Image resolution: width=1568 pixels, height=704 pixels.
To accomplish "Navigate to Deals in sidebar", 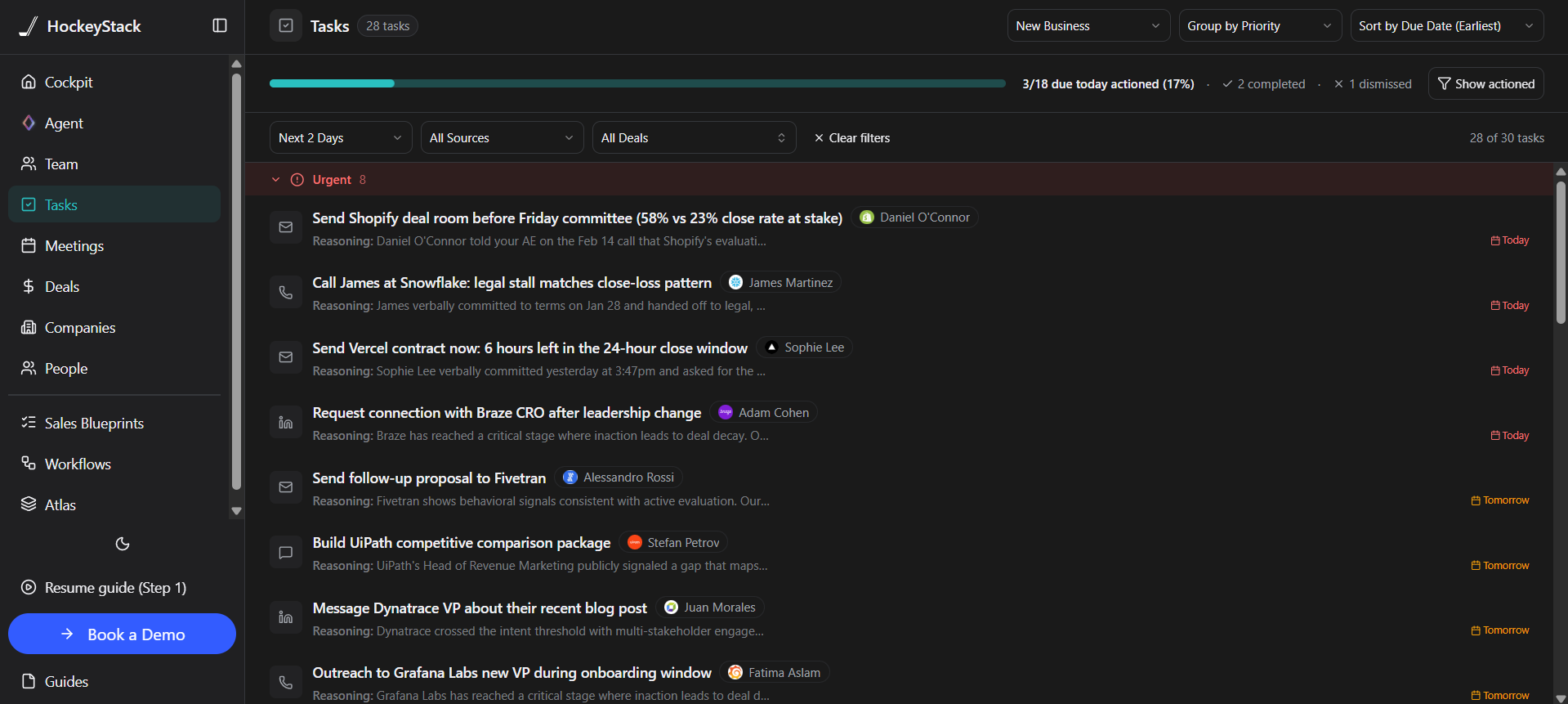I will 114,286.
